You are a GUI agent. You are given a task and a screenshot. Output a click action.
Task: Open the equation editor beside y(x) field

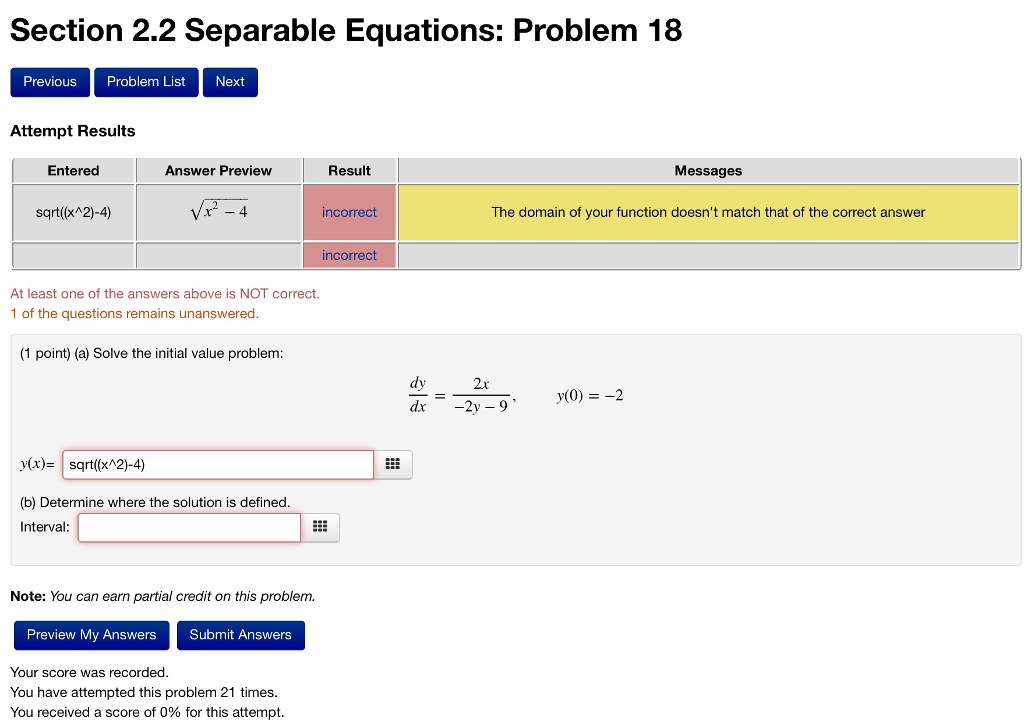click(392, 464)
